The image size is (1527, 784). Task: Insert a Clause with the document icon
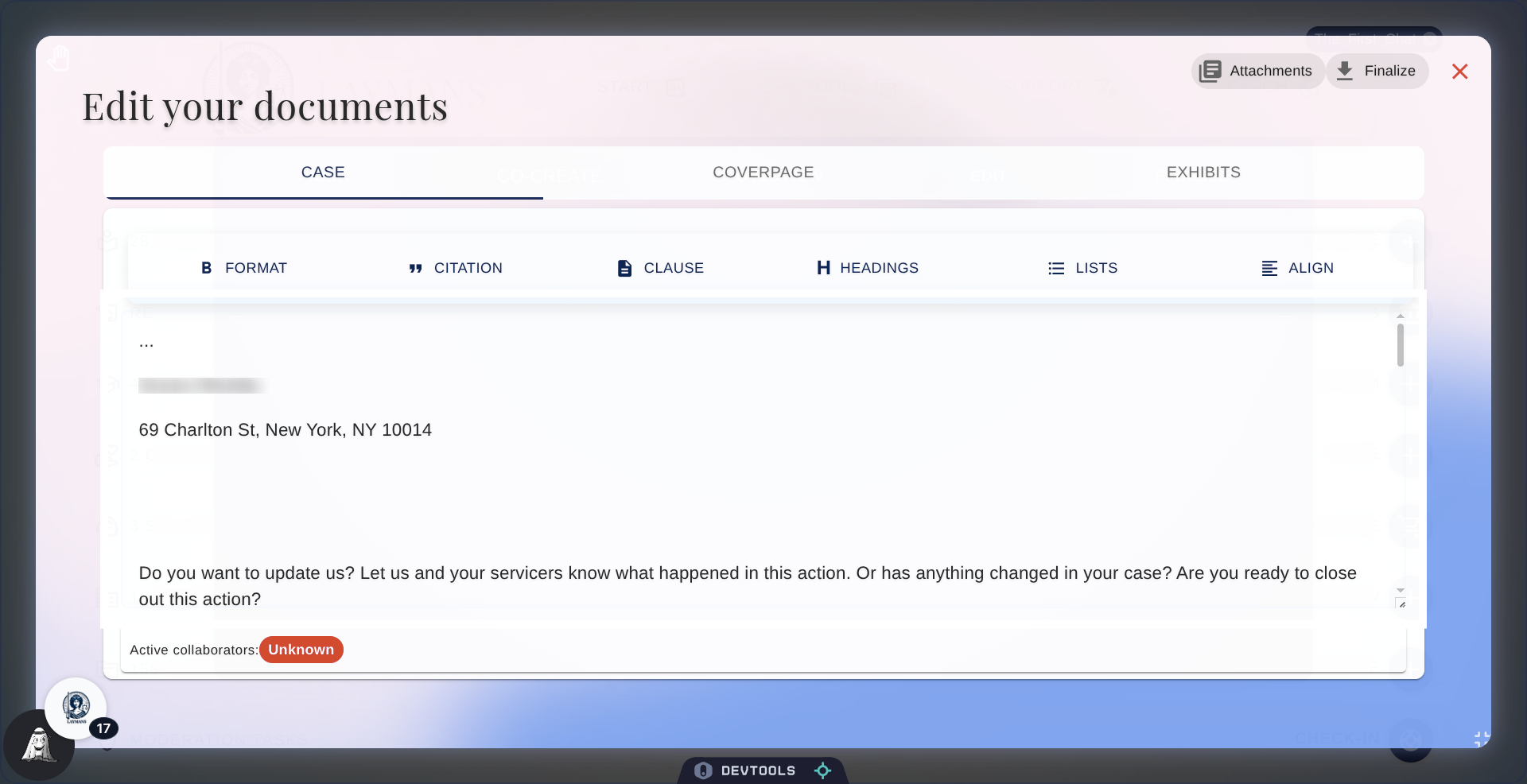(x=659, y=268)
